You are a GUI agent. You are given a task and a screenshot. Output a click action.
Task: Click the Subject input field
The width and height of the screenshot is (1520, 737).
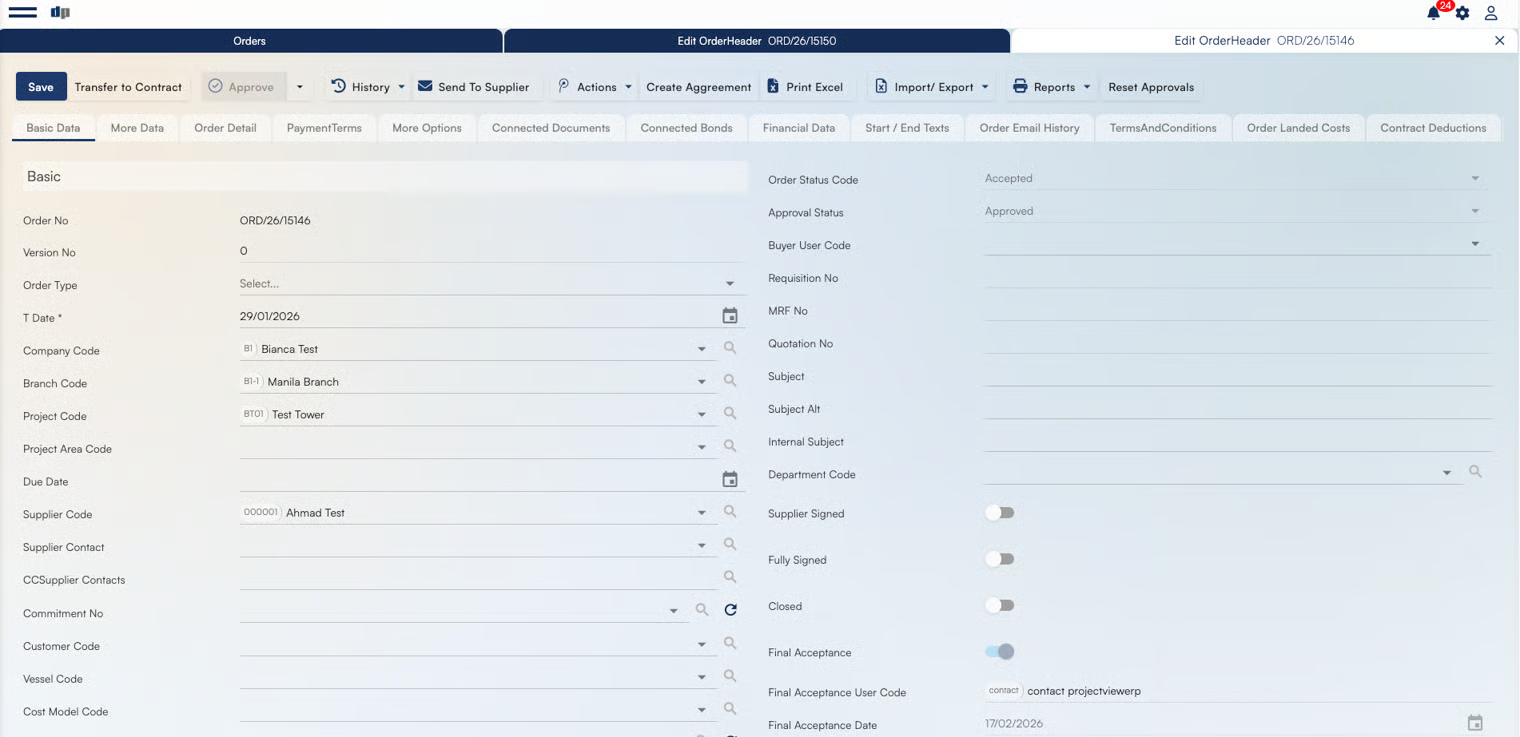coord(1237,375)
